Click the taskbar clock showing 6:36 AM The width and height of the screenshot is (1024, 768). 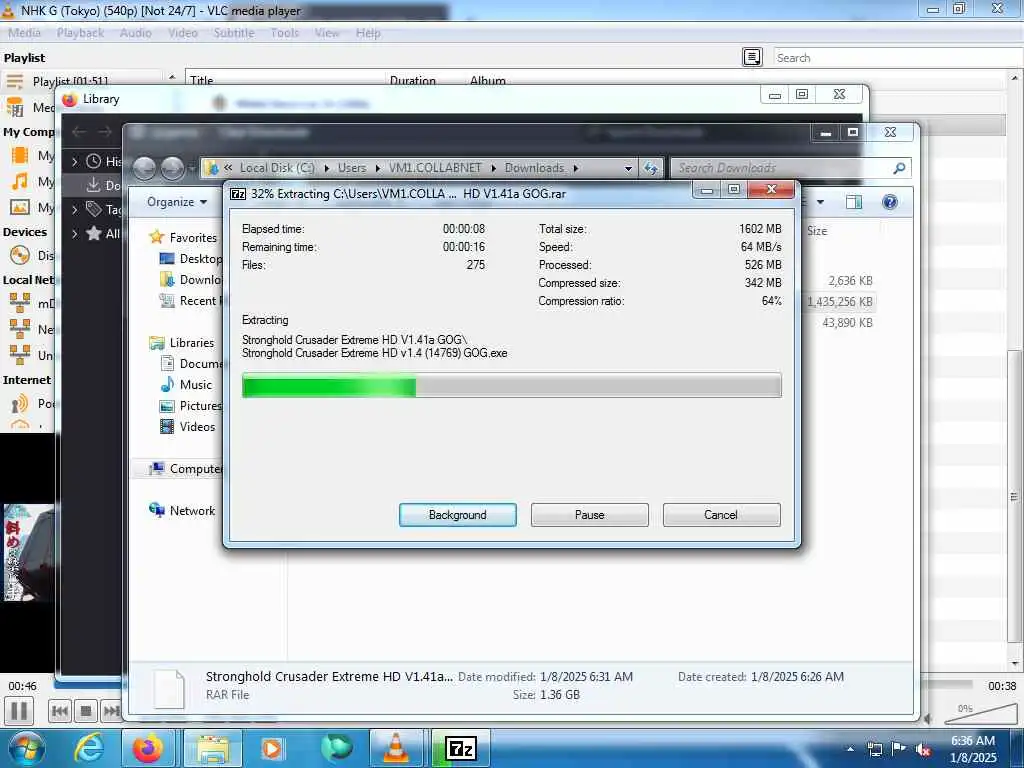(973, 748)
